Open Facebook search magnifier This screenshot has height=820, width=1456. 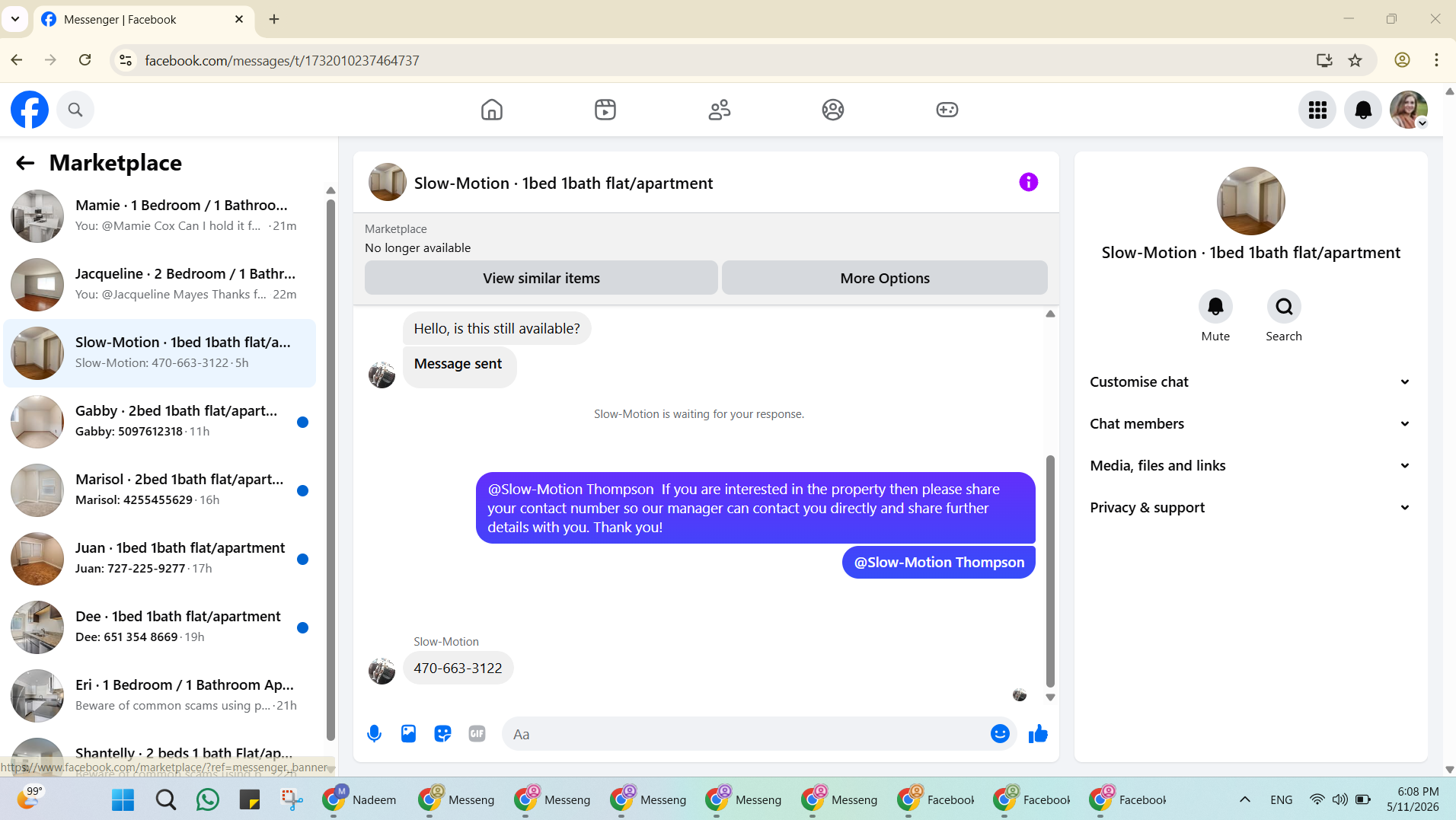[x=75, y=110]
